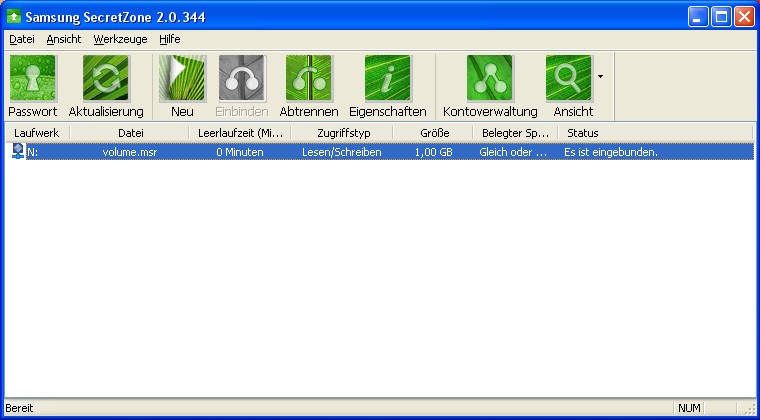
Task: Click 'Es ist eingebunden.' status cell
Action: tap(611, 152)
